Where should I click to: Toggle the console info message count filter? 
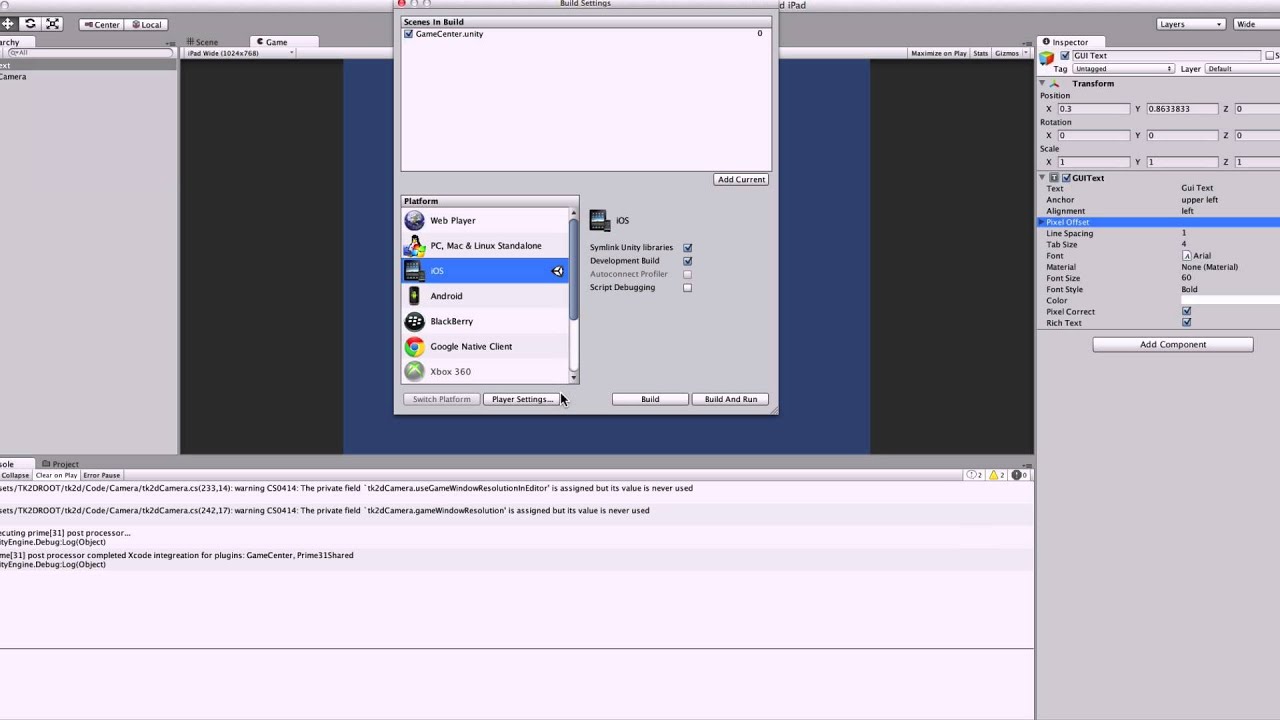(974, 475)
